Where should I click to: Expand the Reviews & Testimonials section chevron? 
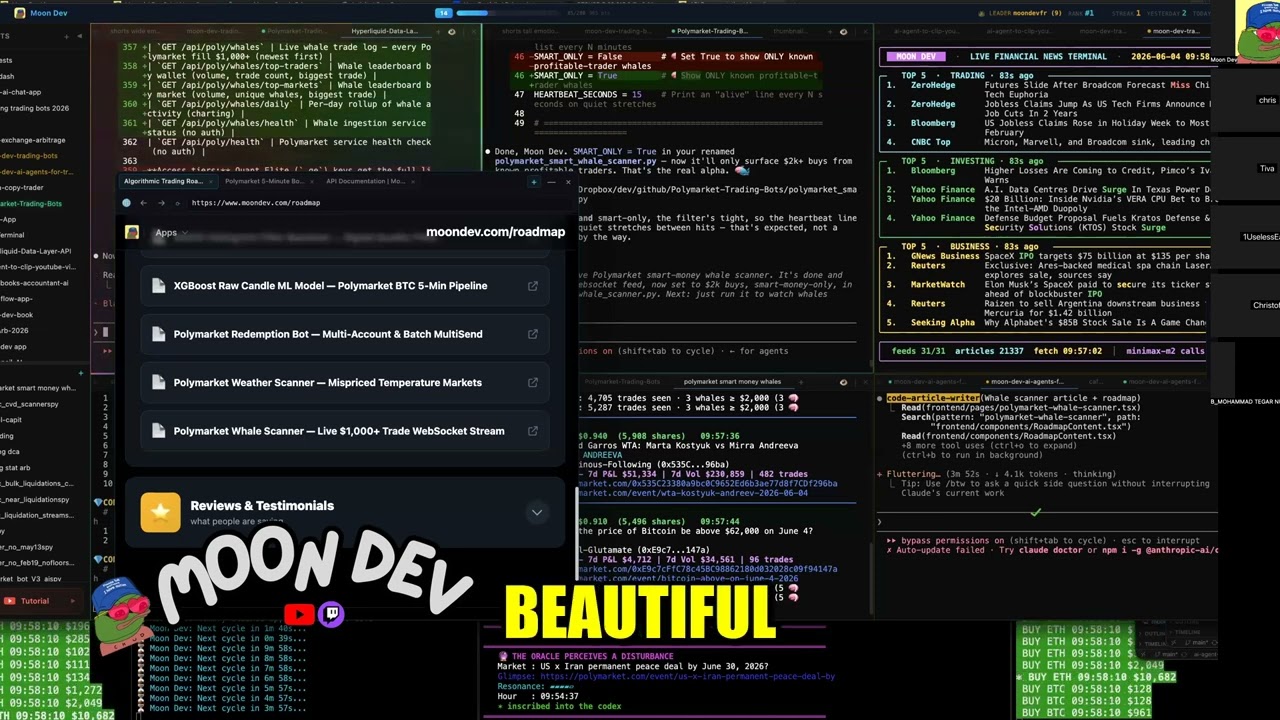coord(537,513)
